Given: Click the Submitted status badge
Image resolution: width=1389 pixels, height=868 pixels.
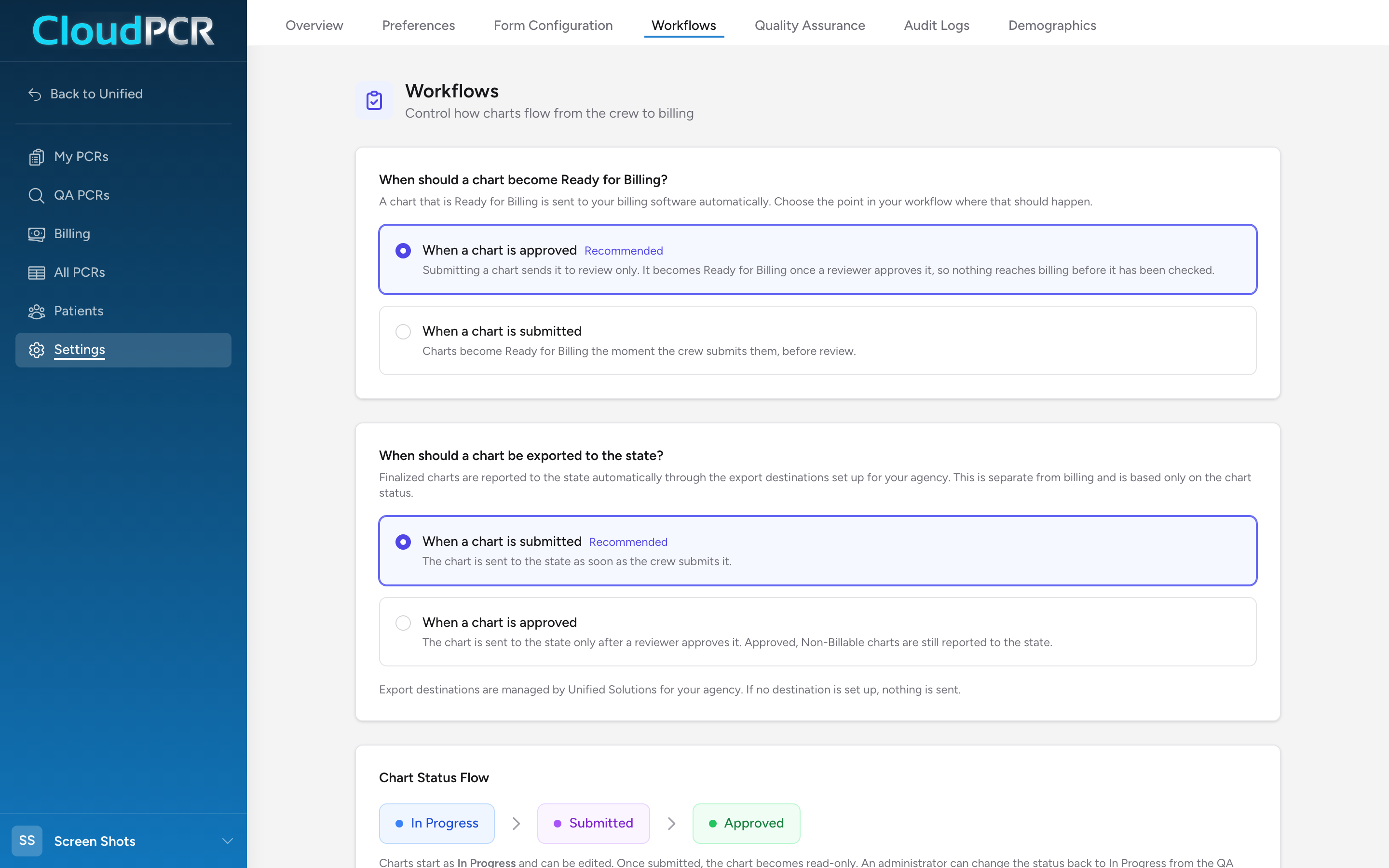Looking at the screenshot, I should click(x=594, y=823).
